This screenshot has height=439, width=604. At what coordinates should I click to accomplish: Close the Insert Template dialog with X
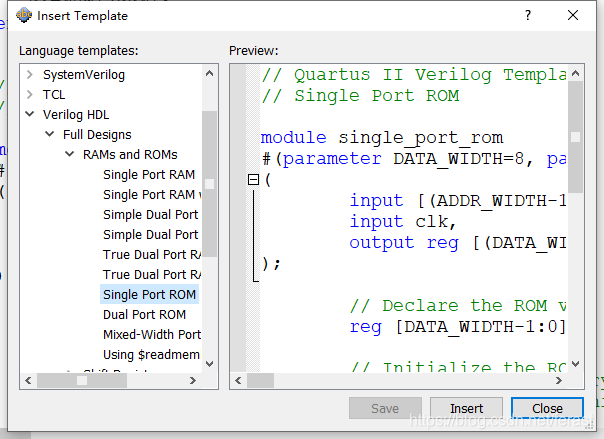tap(573, 15)
